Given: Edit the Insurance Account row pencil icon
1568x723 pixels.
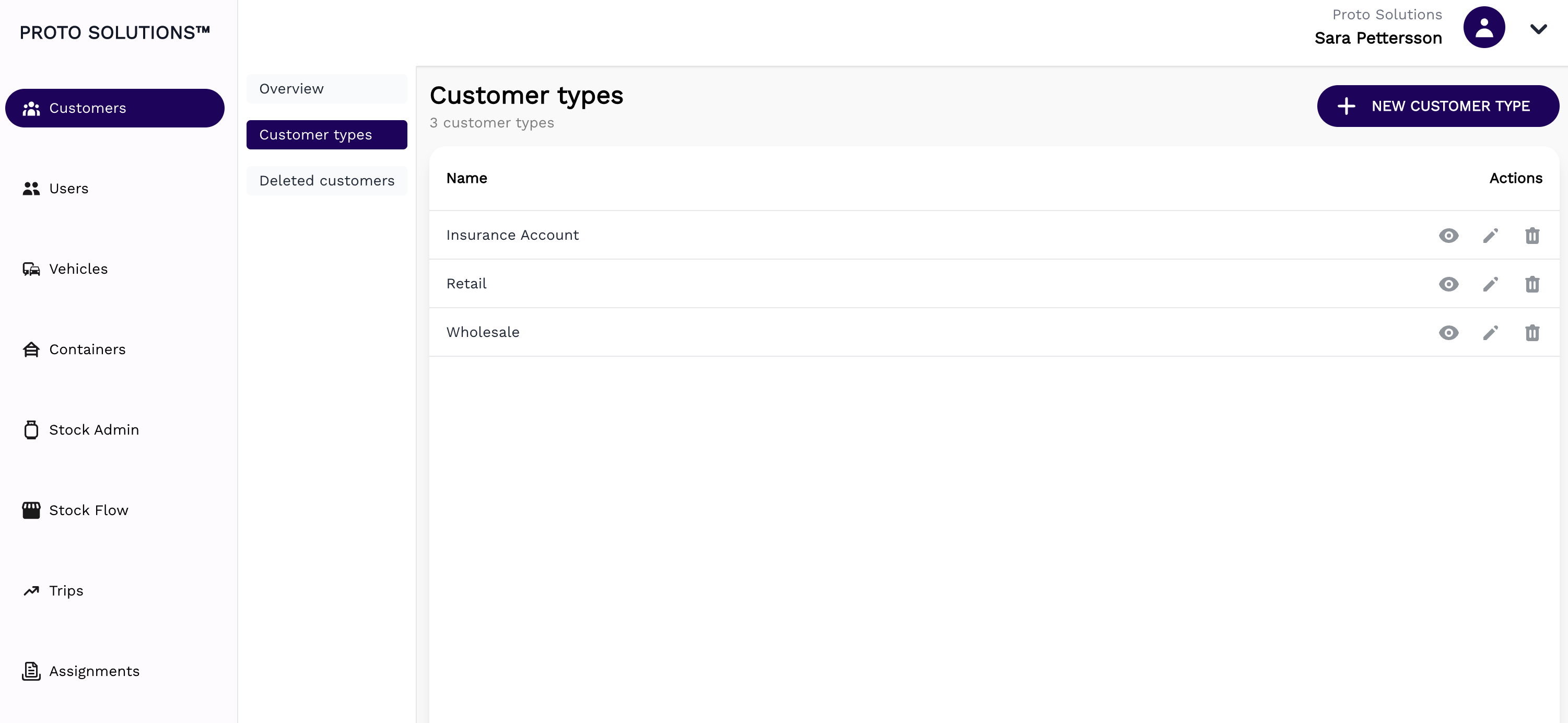Looking at the screenshot, I should pyautogui.click(x=1490, y=236).
